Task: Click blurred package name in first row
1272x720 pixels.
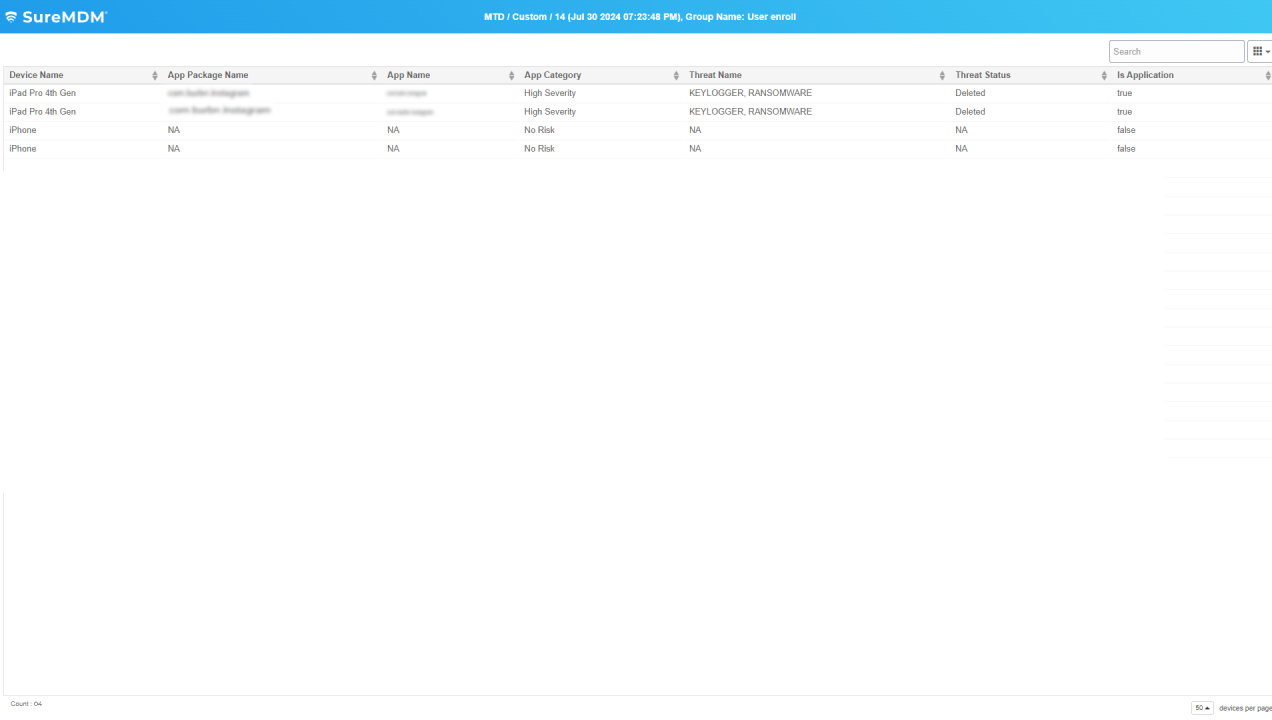Action: tap(209, 93)
